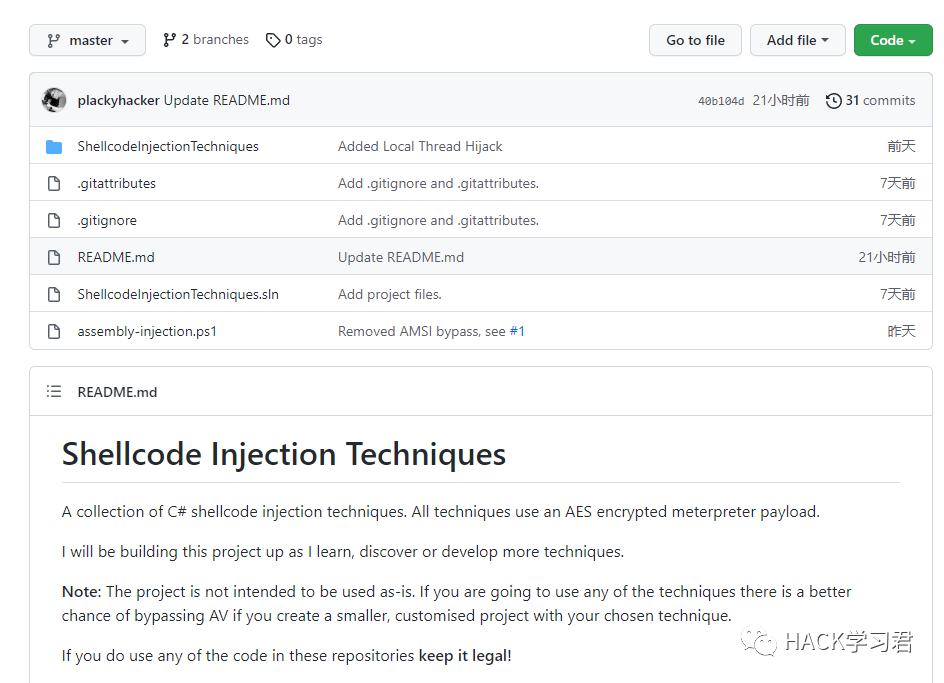944x683 pixels.
Task: View the 2 branches link
Action: 206,40
